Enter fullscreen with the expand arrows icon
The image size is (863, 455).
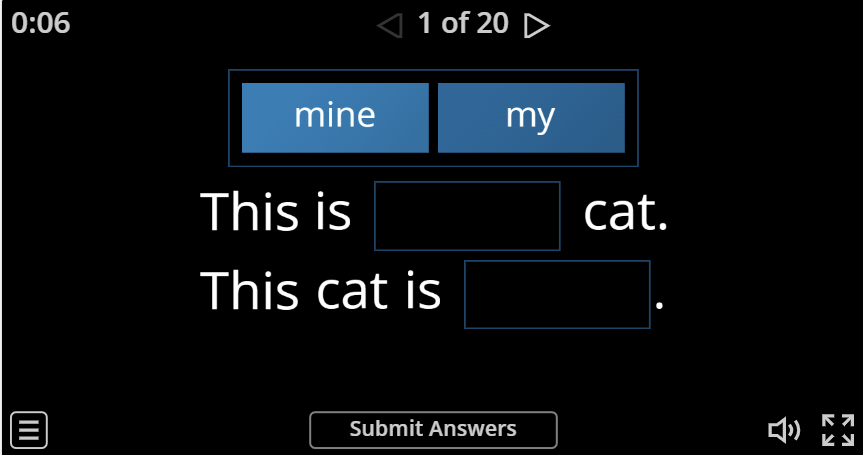coord(838,430)
